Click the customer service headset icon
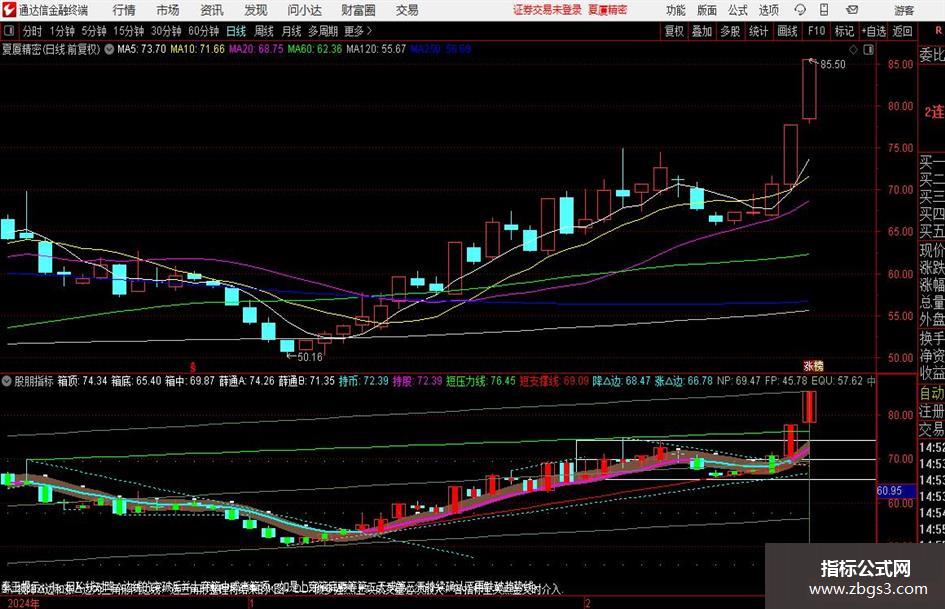 800,10
